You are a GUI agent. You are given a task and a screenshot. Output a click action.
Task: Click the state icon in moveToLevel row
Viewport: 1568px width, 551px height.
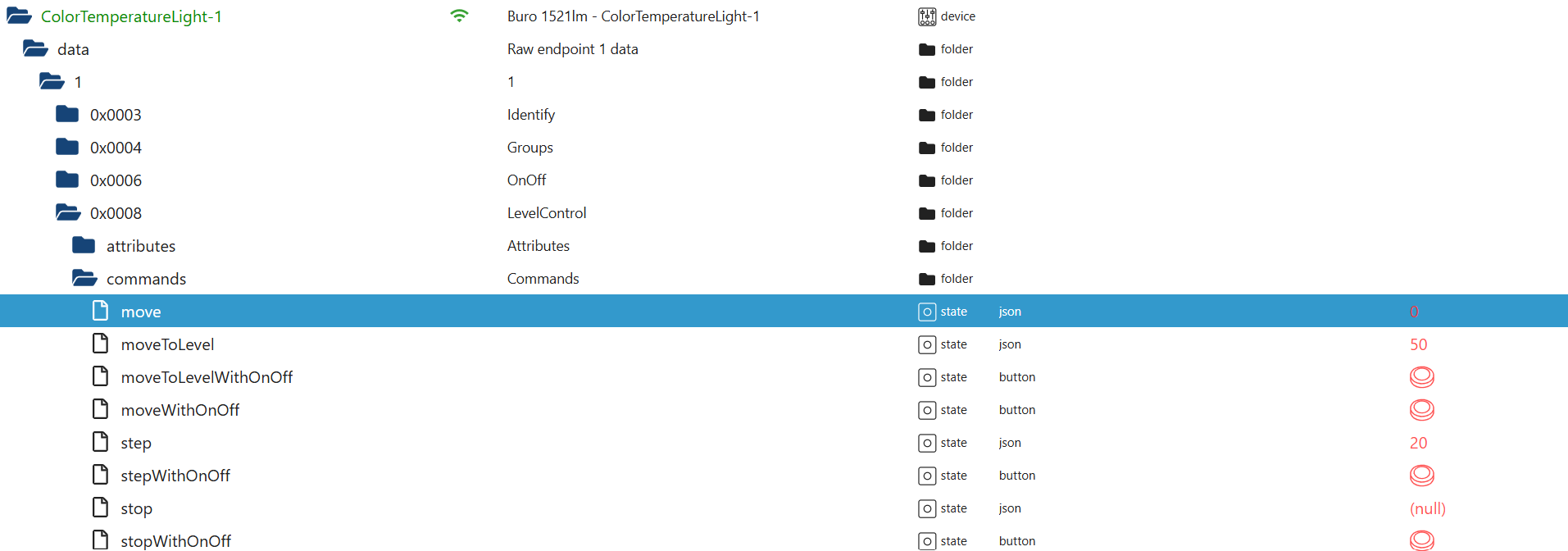[927, 344]
